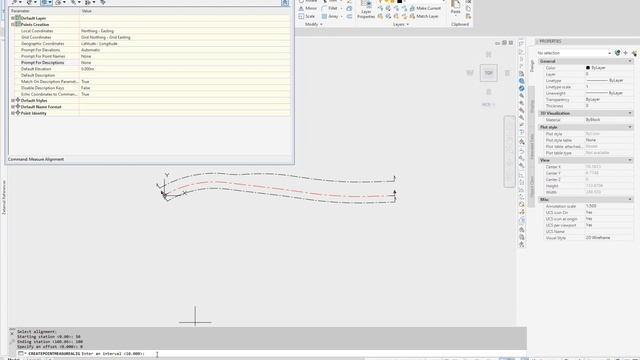Image resolution: width=640 pixels, height=360 pixels.
Task: Click Match Layer button
Action: click(424, 16)
